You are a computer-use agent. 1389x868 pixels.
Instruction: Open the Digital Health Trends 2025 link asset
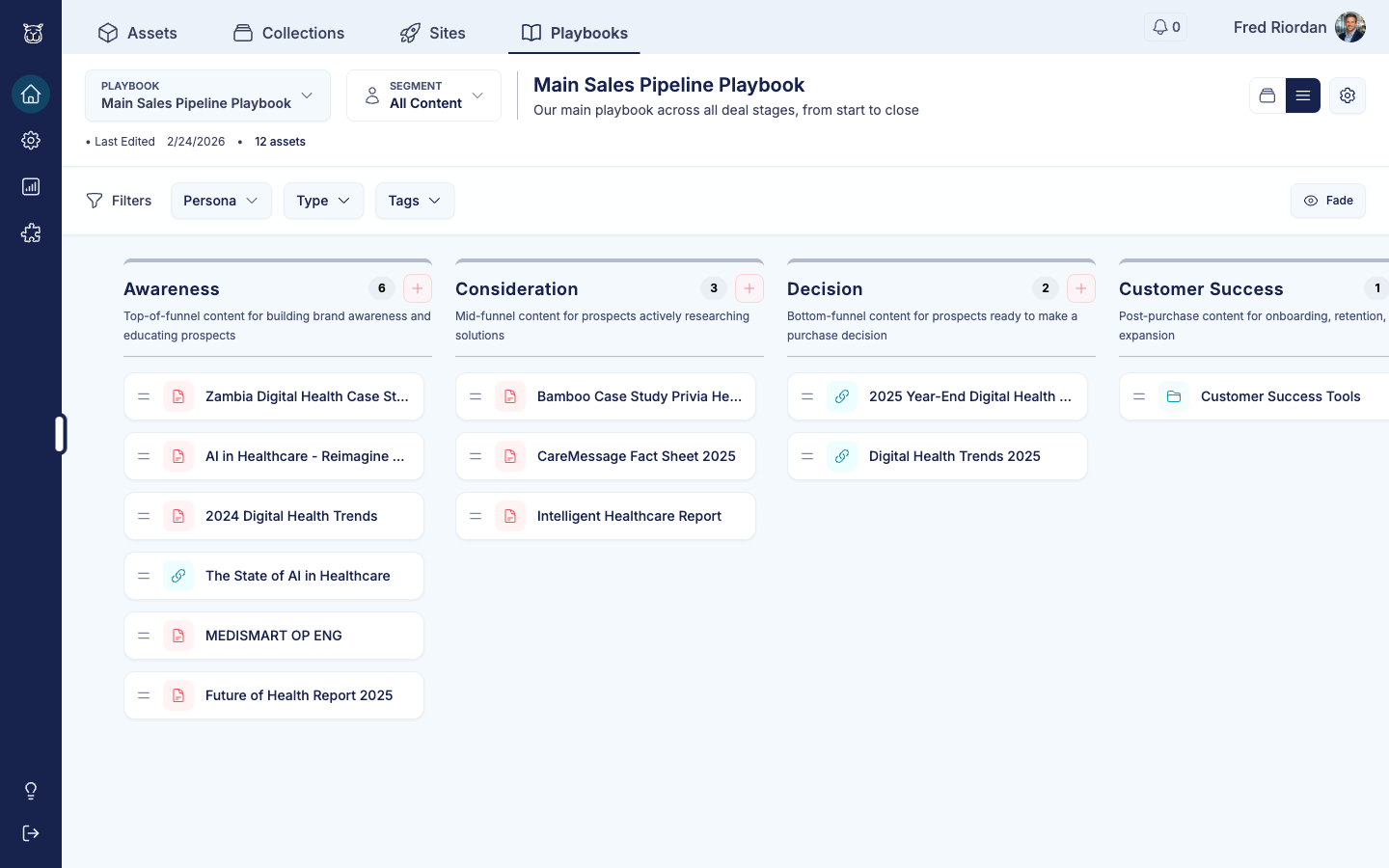[x=955, y=456]
